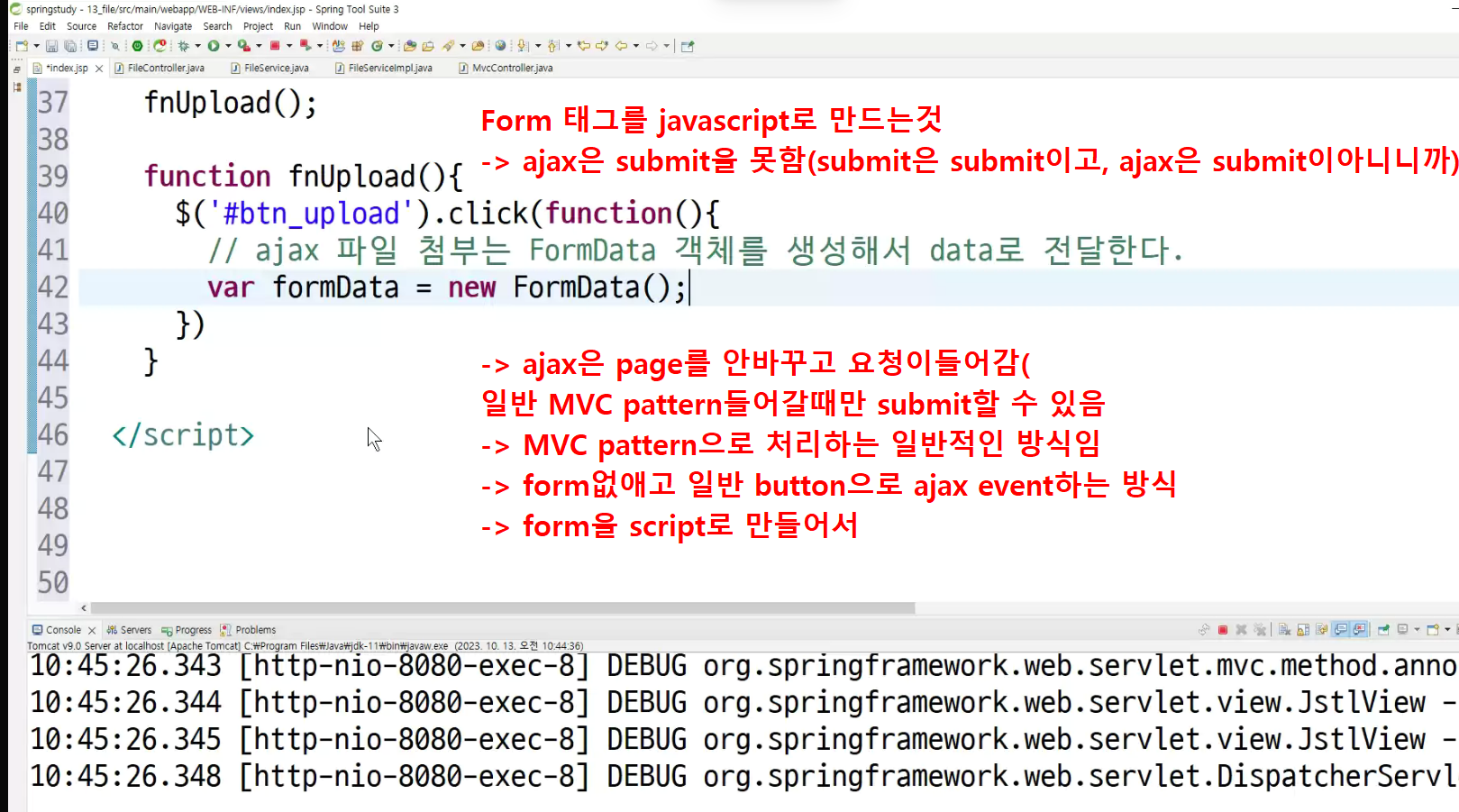Click the Back navigation arrow icon

click(621, 46)
